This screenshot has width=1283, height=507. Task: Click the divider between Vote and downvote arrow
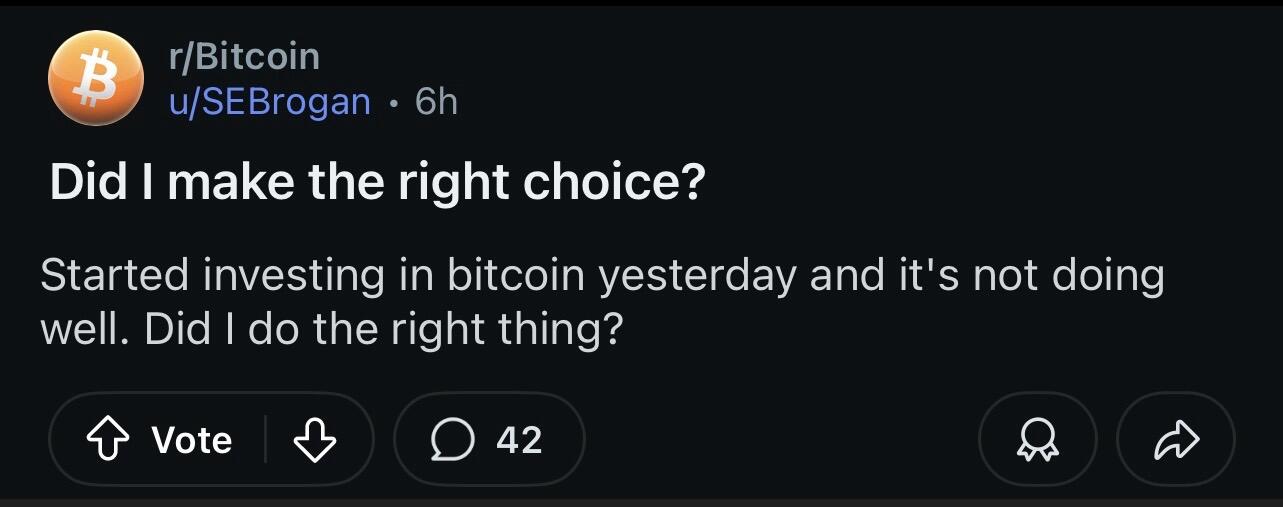(265, 439)
